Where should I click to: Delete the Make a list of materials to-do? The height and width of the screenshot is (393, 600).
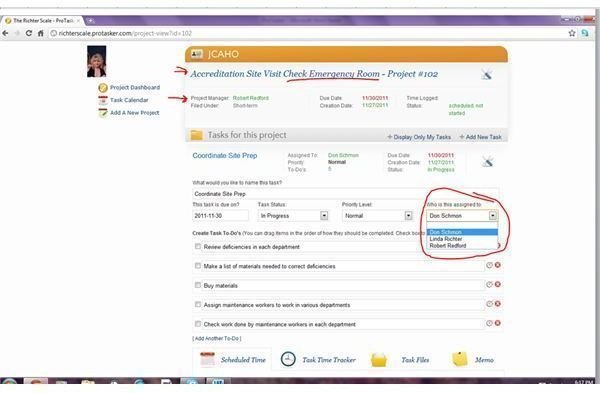tap(497, 265)
